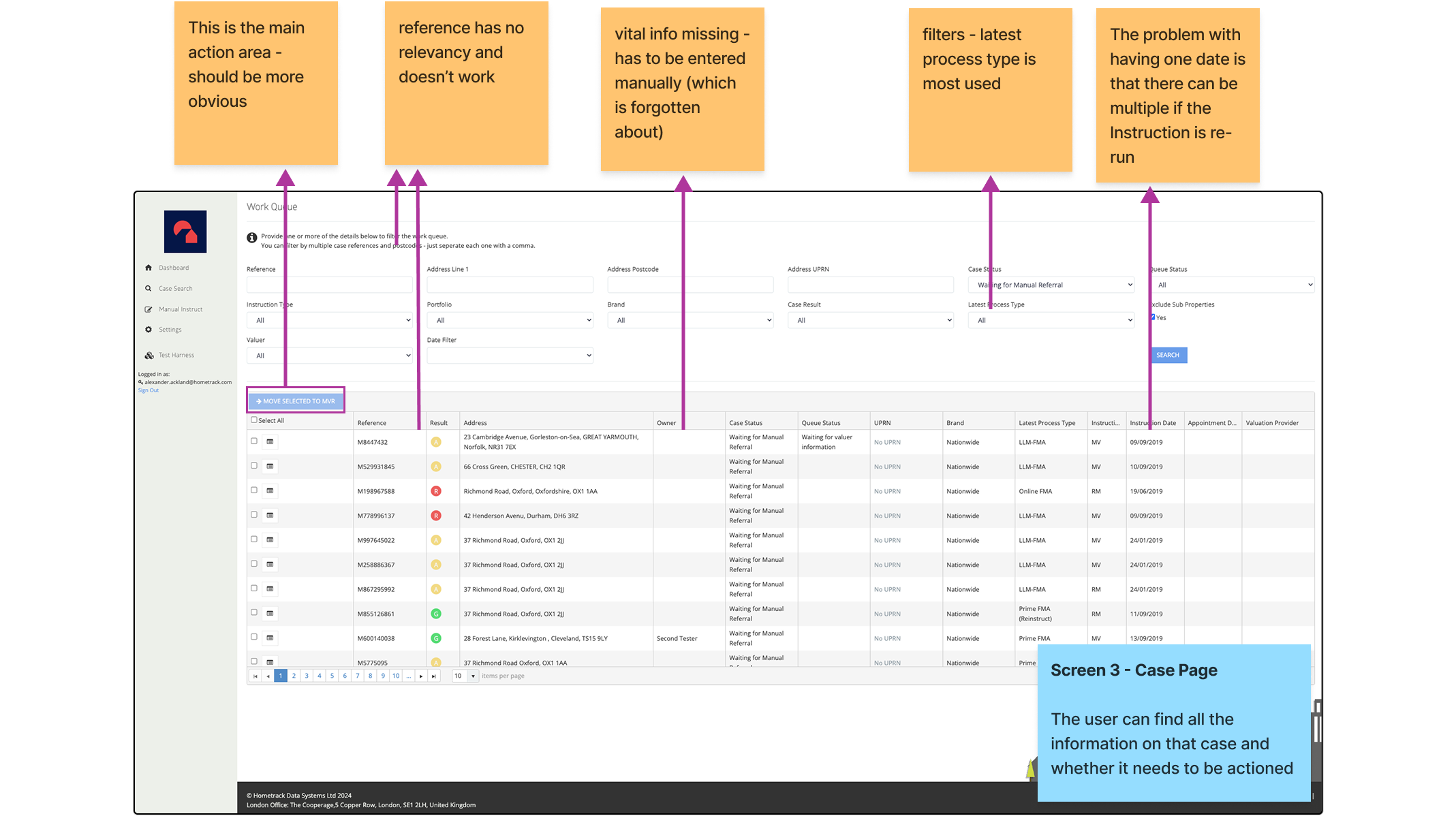Open the details icon for case M258886367

(x=270, y=565)
